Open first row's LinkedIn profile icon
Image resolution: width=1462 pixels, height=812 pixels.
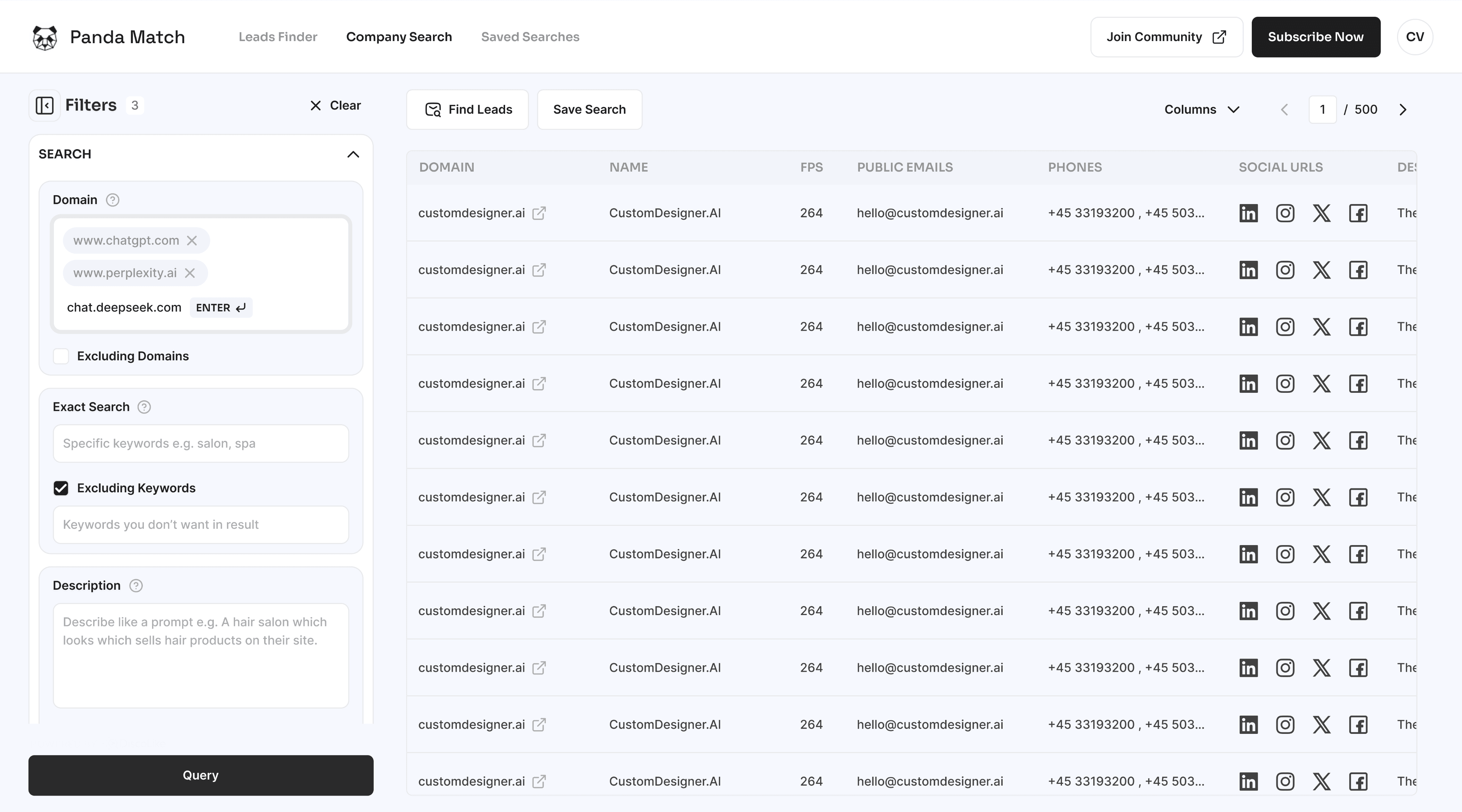tap(1248, 213)
